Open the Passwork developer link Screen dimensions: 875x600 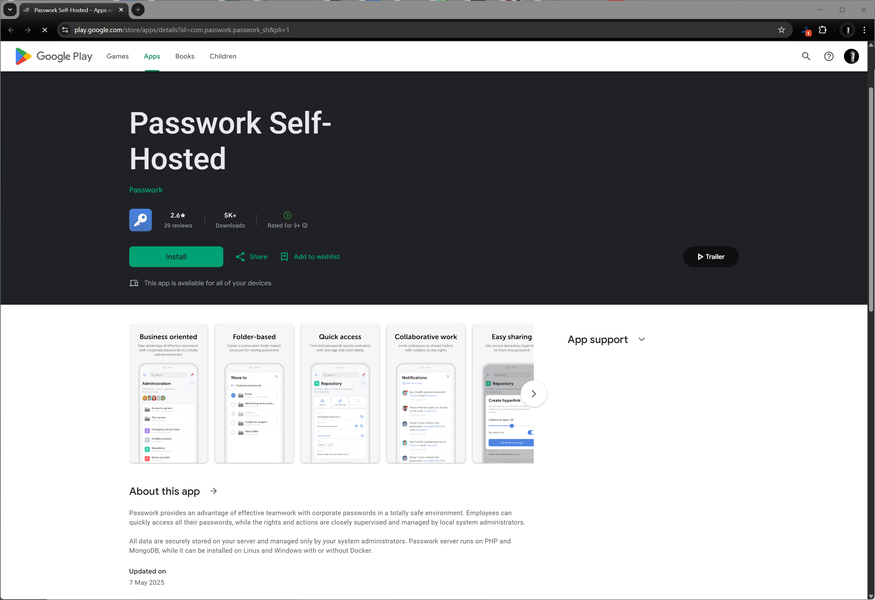tap(146, 190)
